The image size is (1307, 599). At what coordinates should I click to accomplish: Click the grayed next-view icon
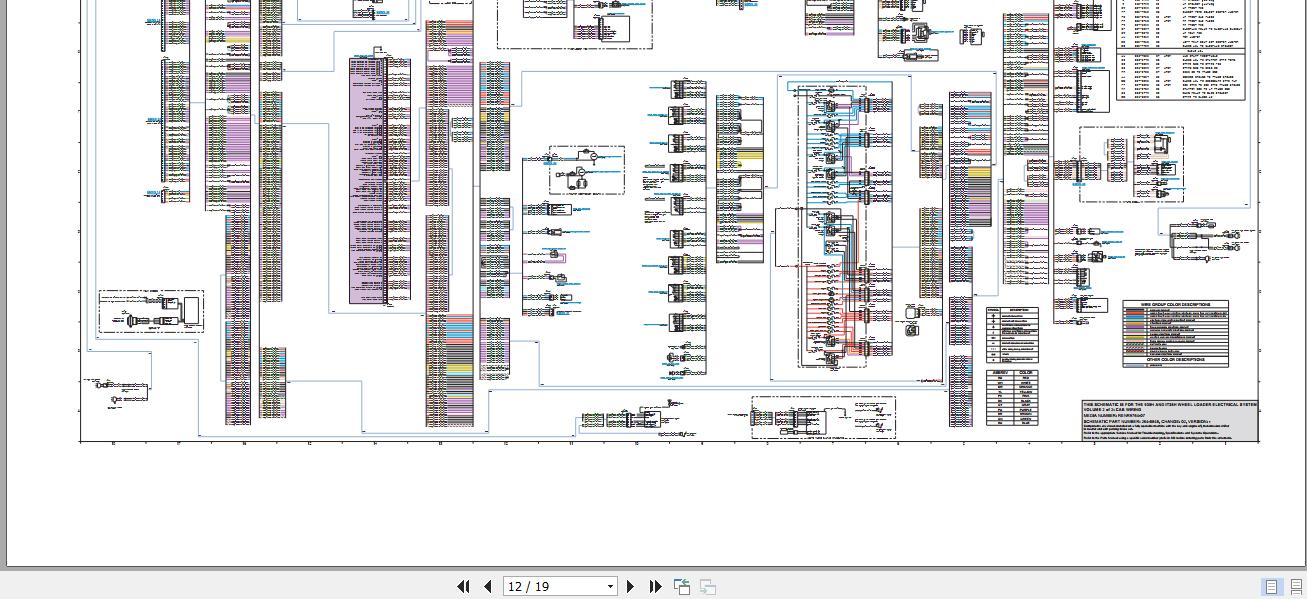708,587
